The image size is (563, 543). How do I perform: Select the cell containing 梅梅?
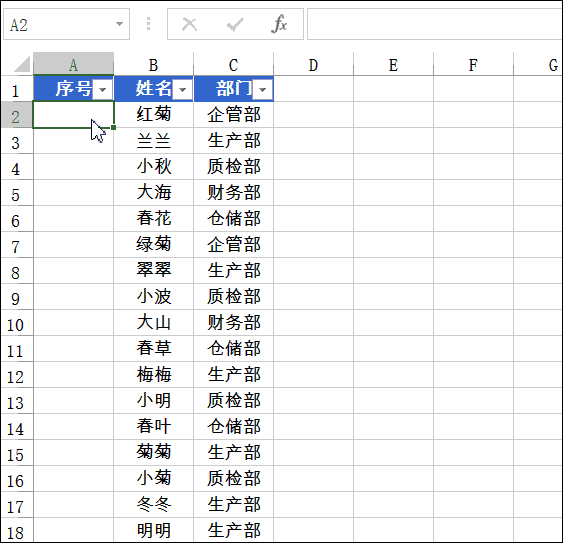tap(154, 375)
